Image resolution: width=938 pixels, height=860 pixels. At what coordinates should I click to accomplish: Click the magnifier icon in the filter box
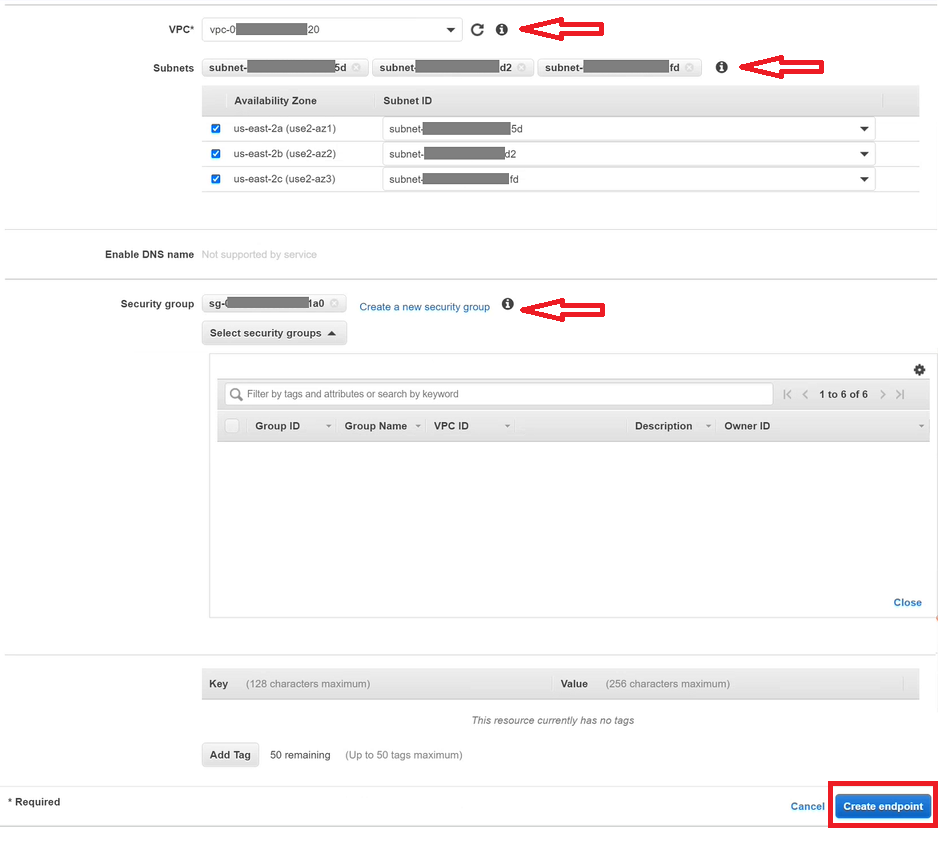pyautogui.click(x=234, y=394)
